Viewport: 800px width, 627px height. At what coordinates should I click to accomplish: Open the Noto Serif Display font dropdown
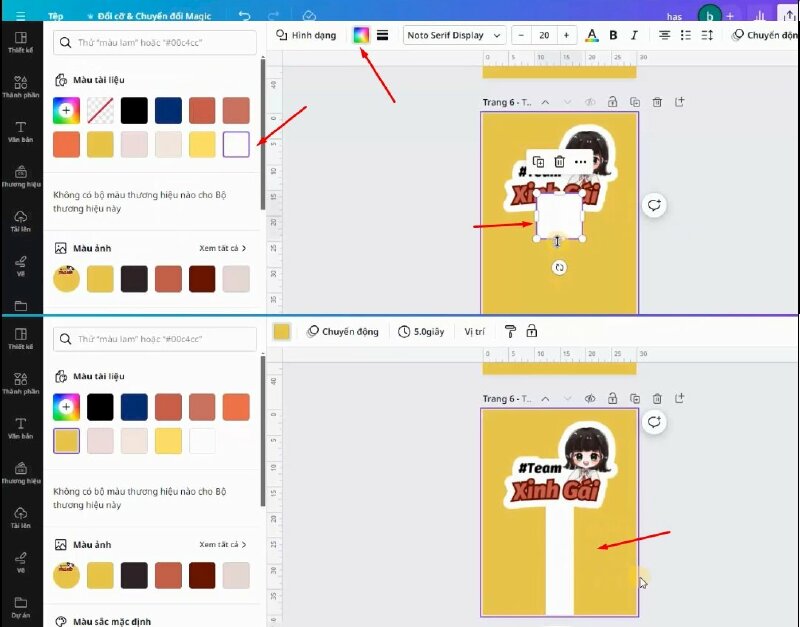(x=454, y=35)
